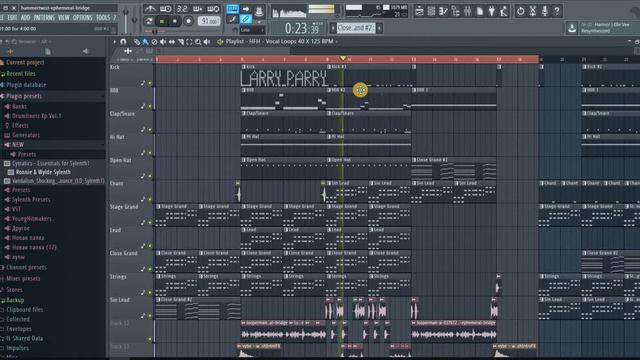Select next pattern with right arrow
The image size is (640, 360).
coord(379,28)
